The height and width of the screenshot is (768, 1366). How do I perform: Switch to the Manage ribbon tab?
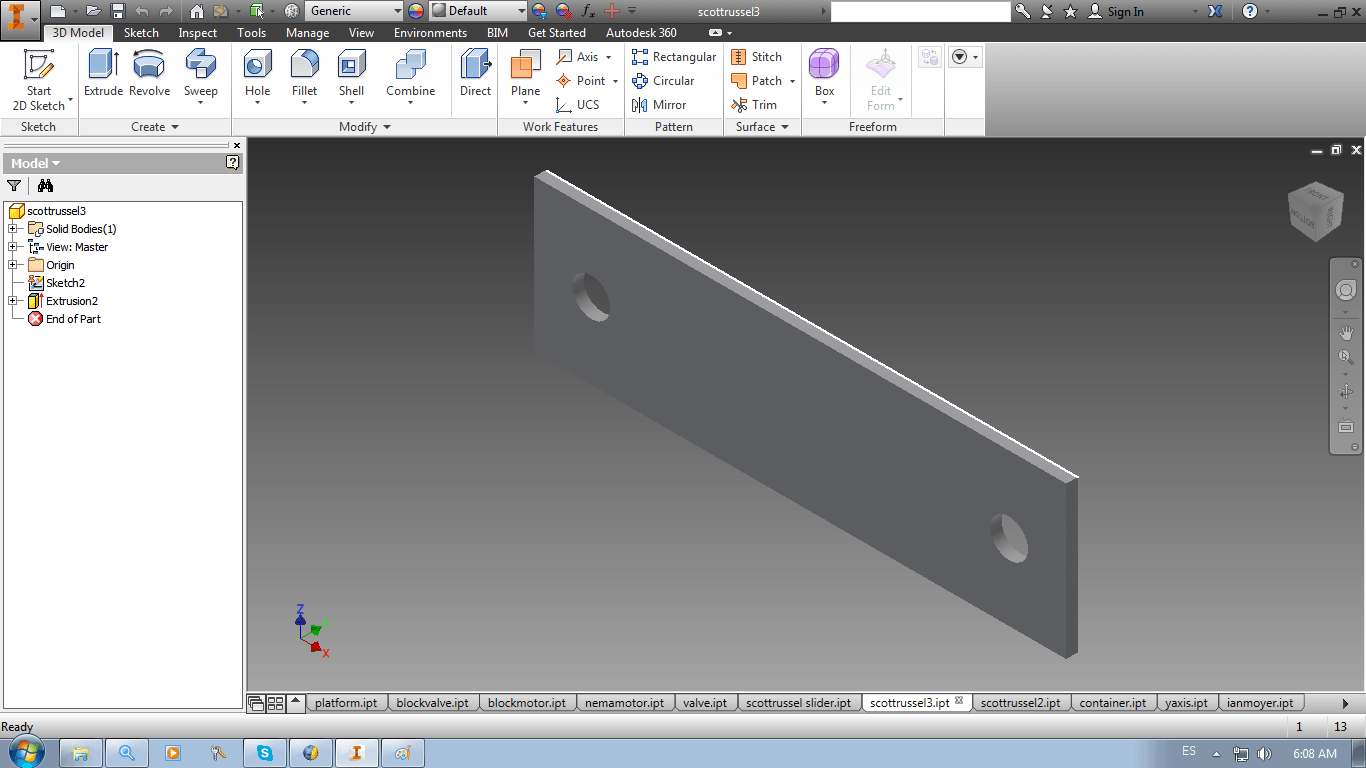pyautogui.click(x=307, y=33)
